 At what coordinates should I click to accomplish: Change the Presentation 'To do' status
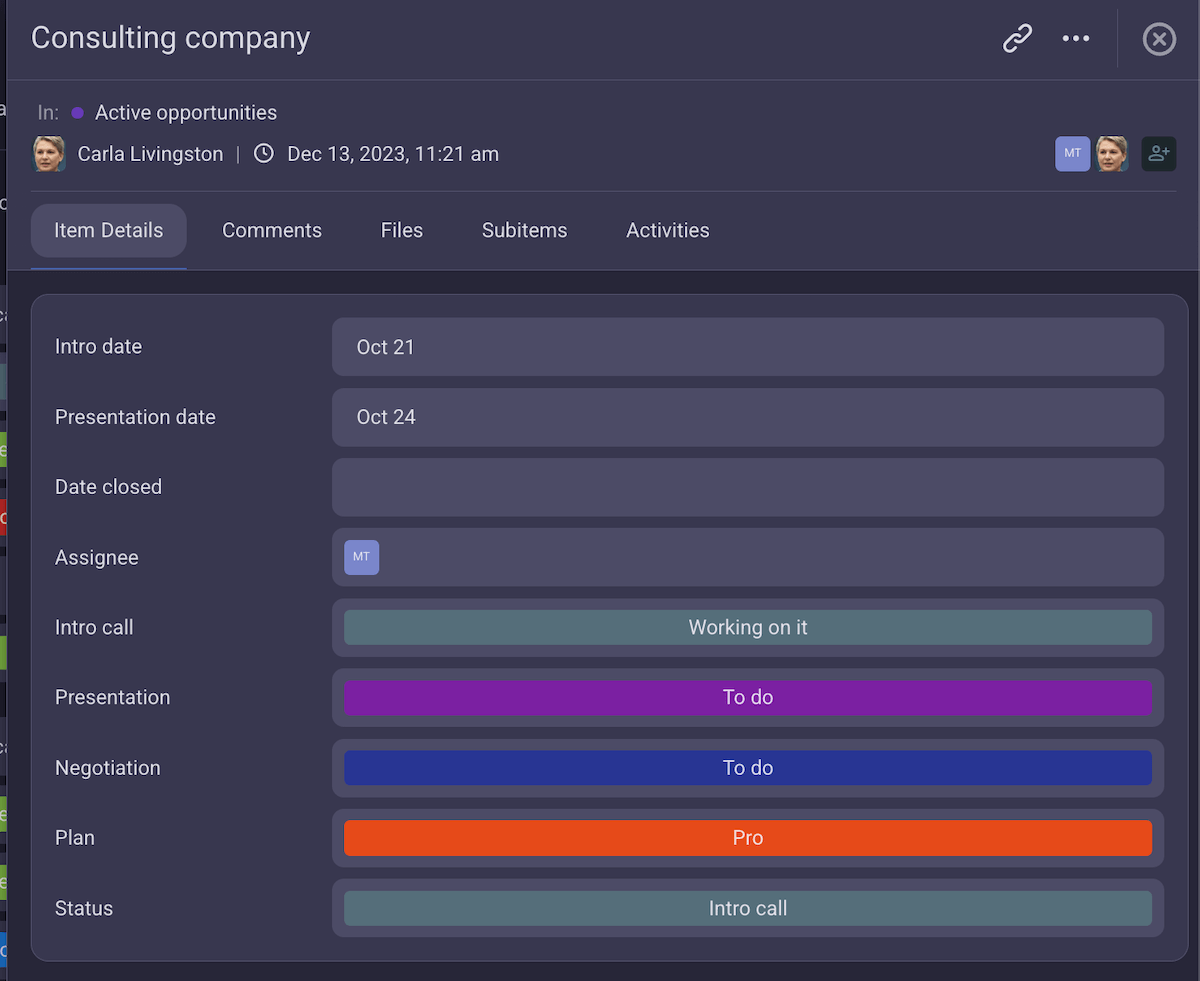(747, 698)
